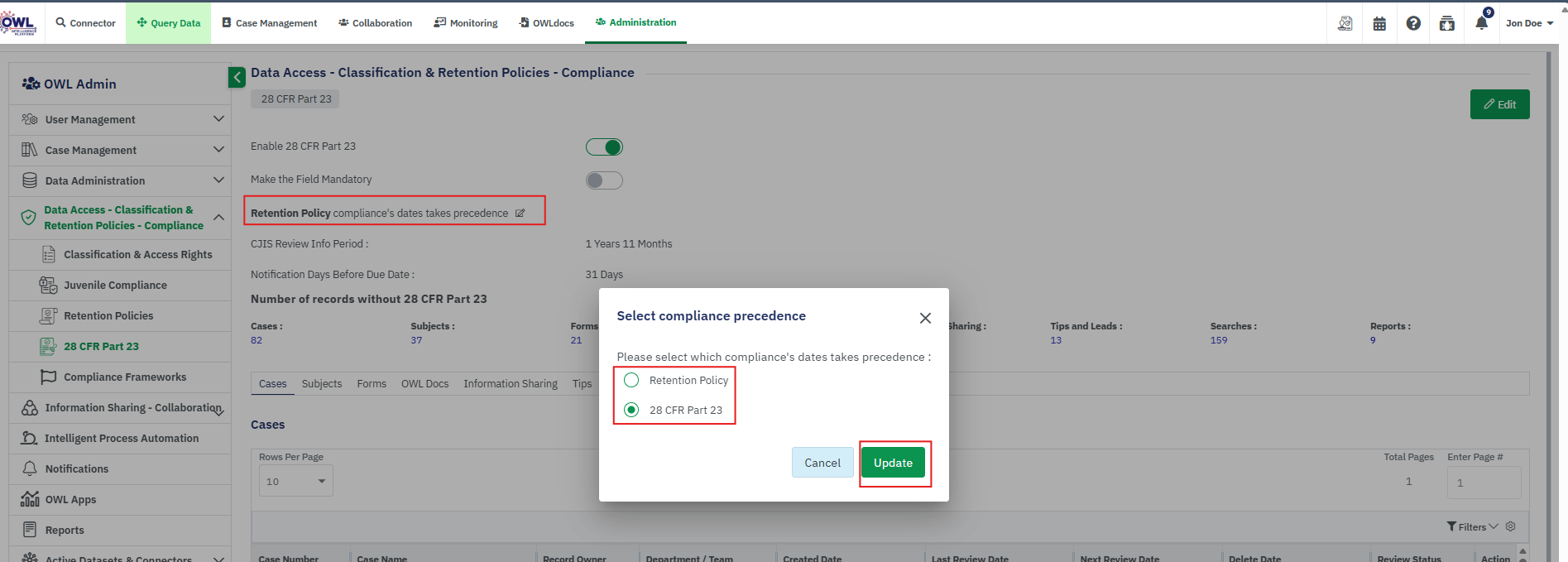1568x562 pixels.
Task: Collapse sidebar with green arrow icon
Action: pyautogui.click(x=237, y=77)
